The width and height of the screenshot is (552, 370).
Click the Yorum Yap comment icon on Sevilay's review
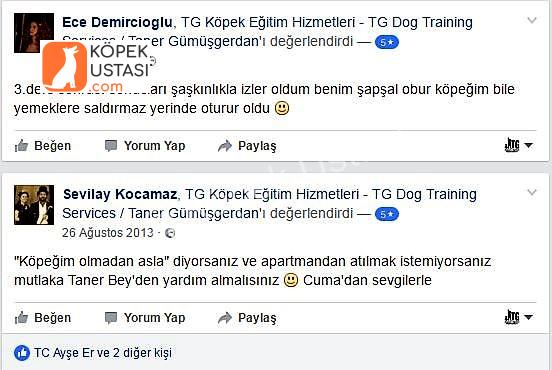pos(111,318)
